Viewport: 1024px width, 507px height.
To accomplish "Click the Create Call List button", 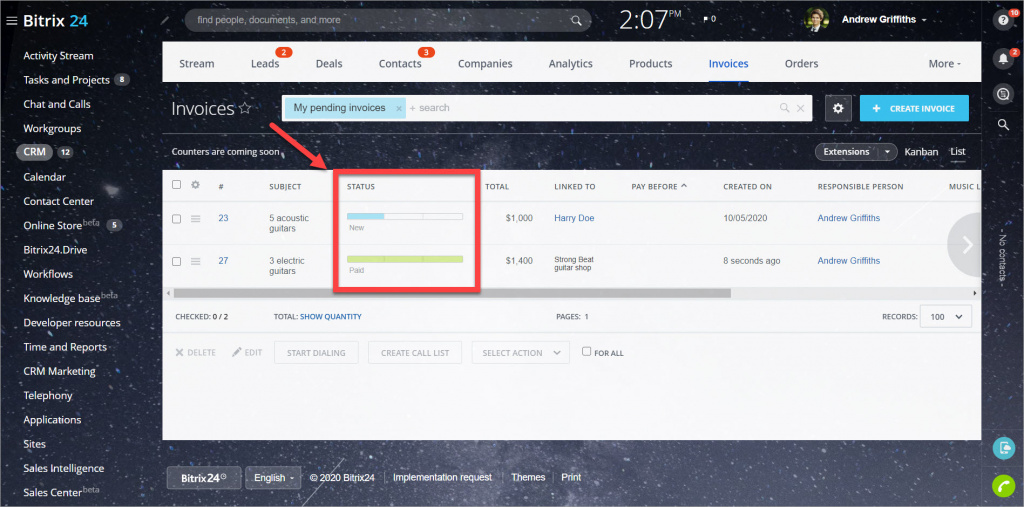I will [x=415, y=353].
